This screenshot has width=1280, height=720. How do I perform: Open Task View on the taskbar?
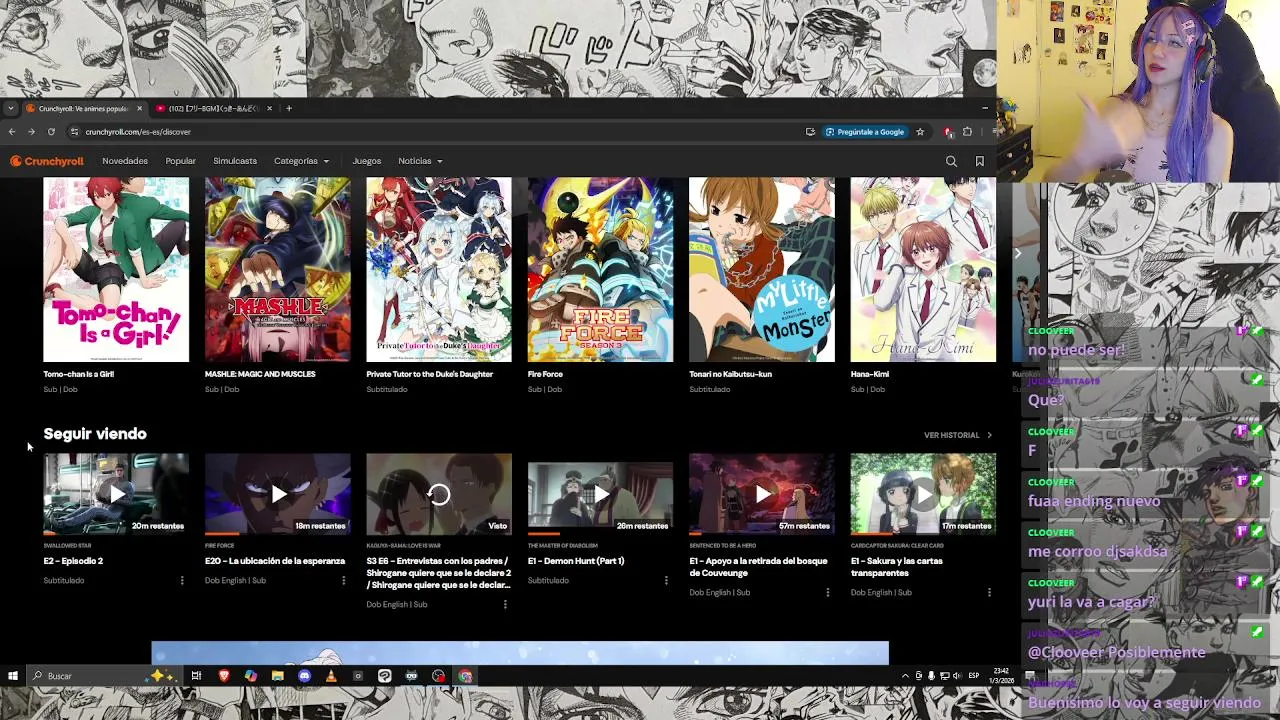[x=196, y=676]
